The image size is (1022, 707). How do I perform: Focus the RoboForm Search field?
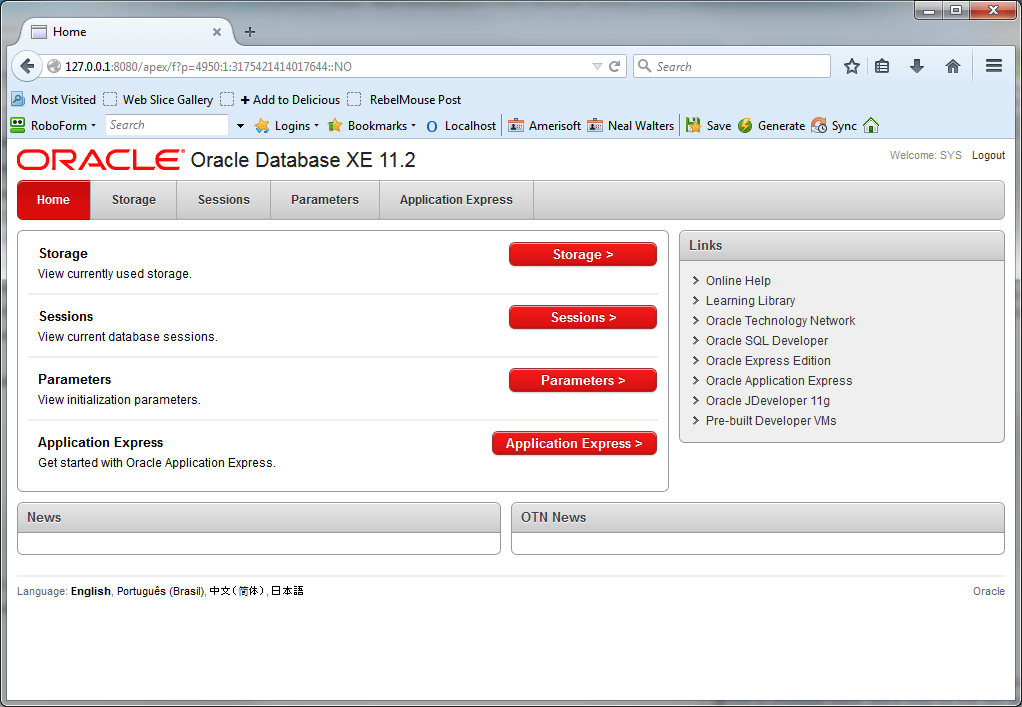click(x=167, y=125)
